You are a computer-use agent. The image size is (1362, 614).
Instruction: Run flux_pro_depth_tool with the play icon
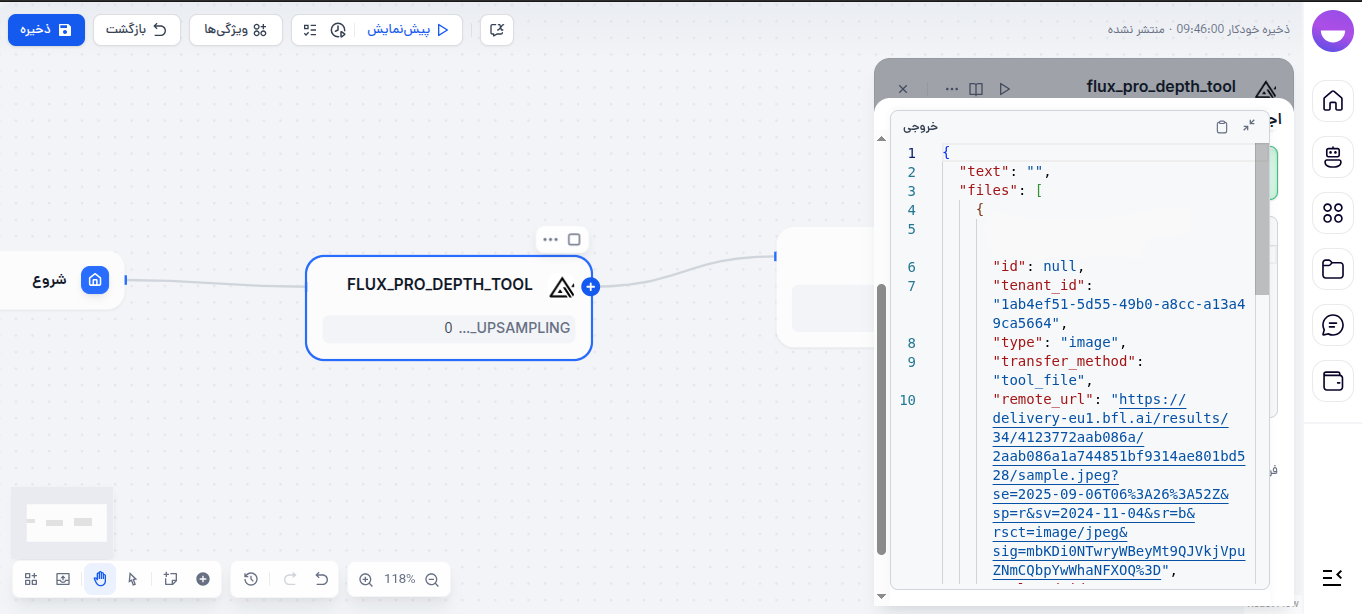click(x=1005, y=89)
